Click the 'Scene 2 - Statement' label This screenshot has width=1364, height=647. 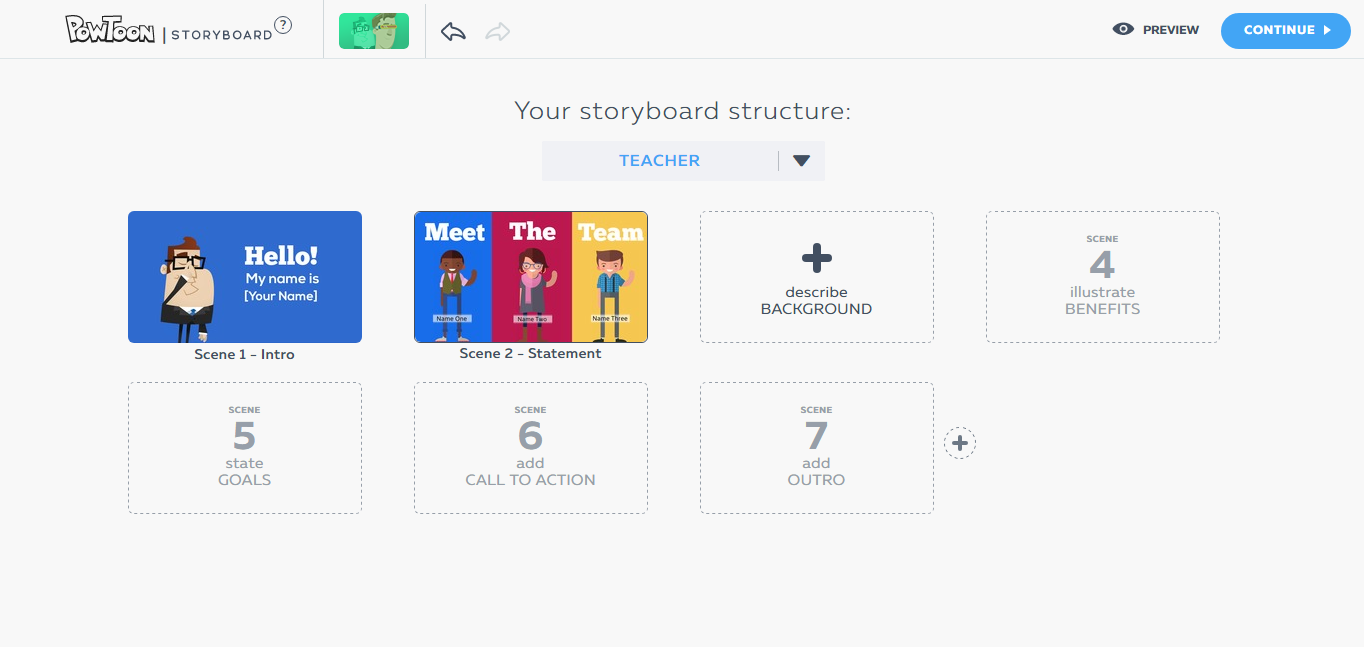pyautogui.click(x=531, y=353)
